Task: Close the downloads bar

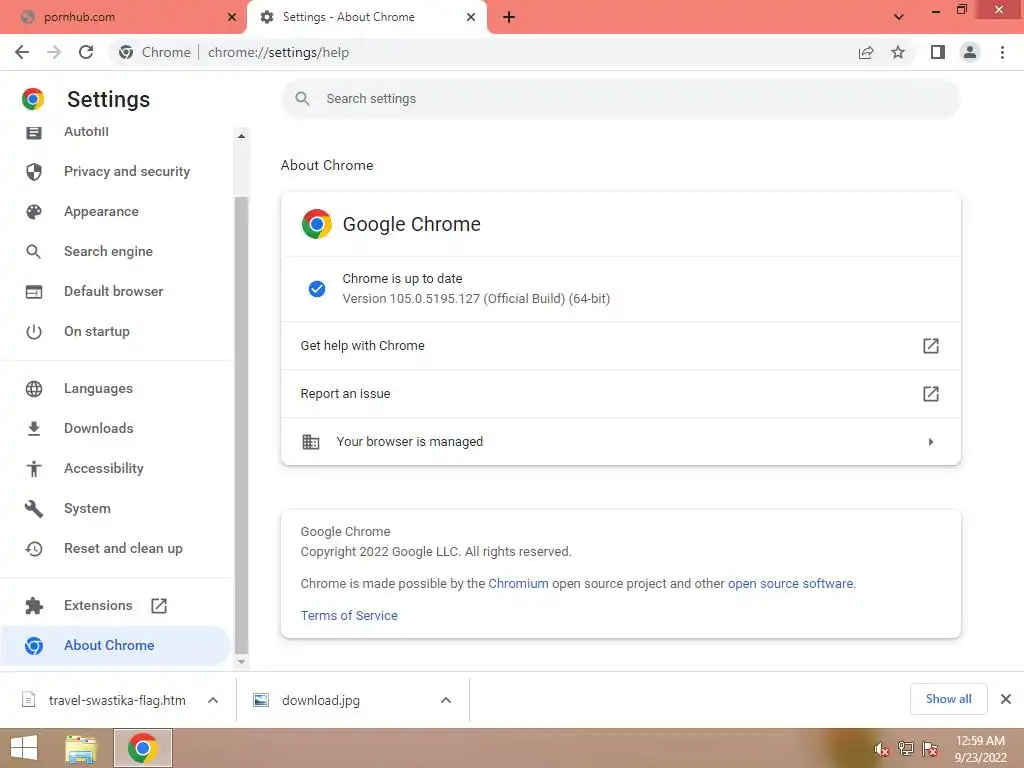Action: click(x=1006, y=699)
